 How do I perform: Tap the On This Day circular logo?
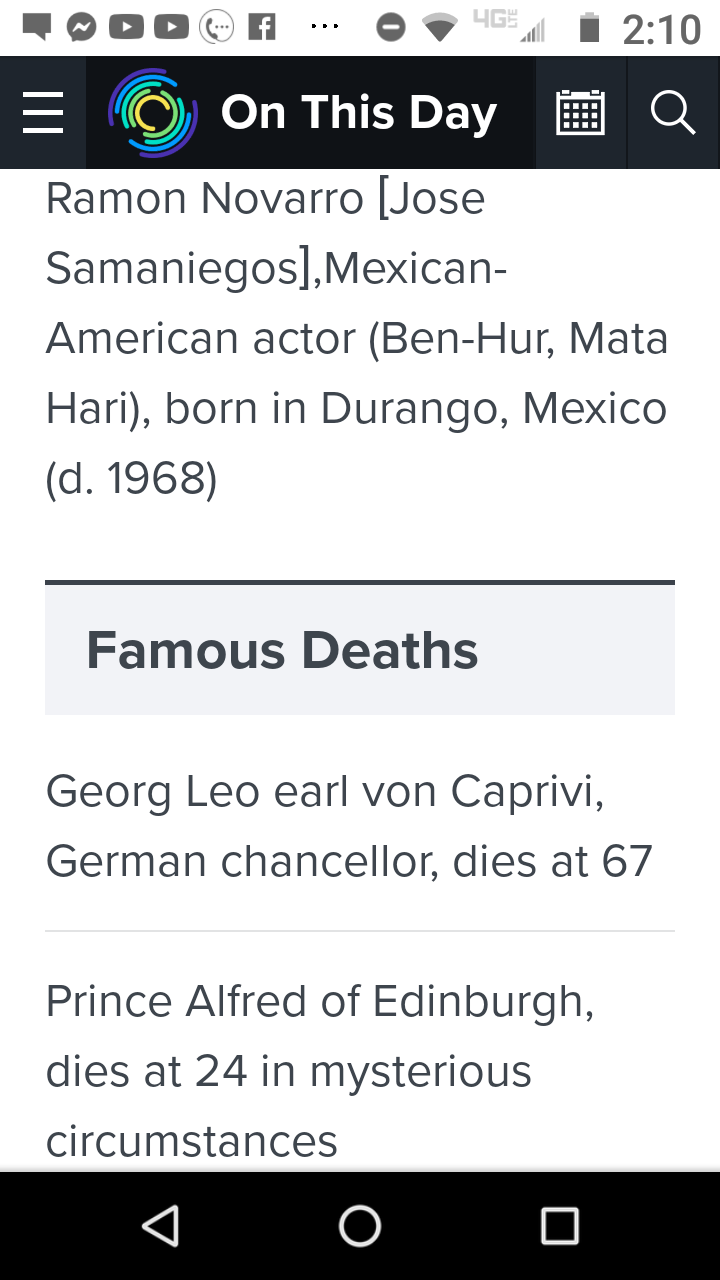click(x=153, y=113)
